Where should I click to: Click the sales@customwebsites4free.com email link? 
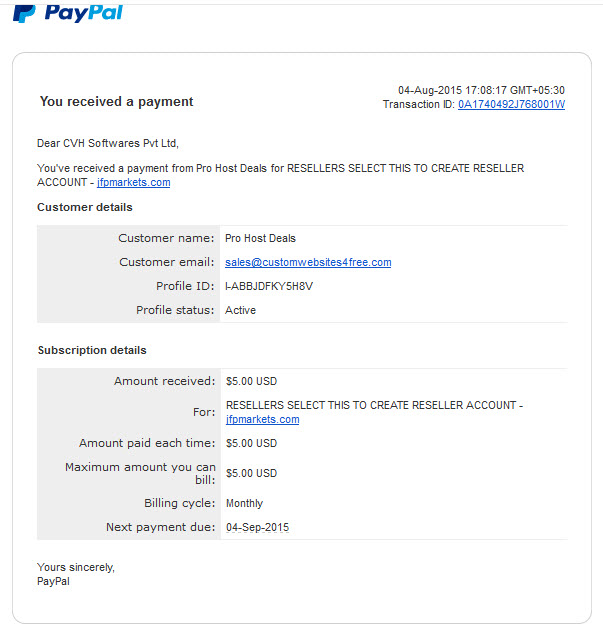tap(308, 262)
